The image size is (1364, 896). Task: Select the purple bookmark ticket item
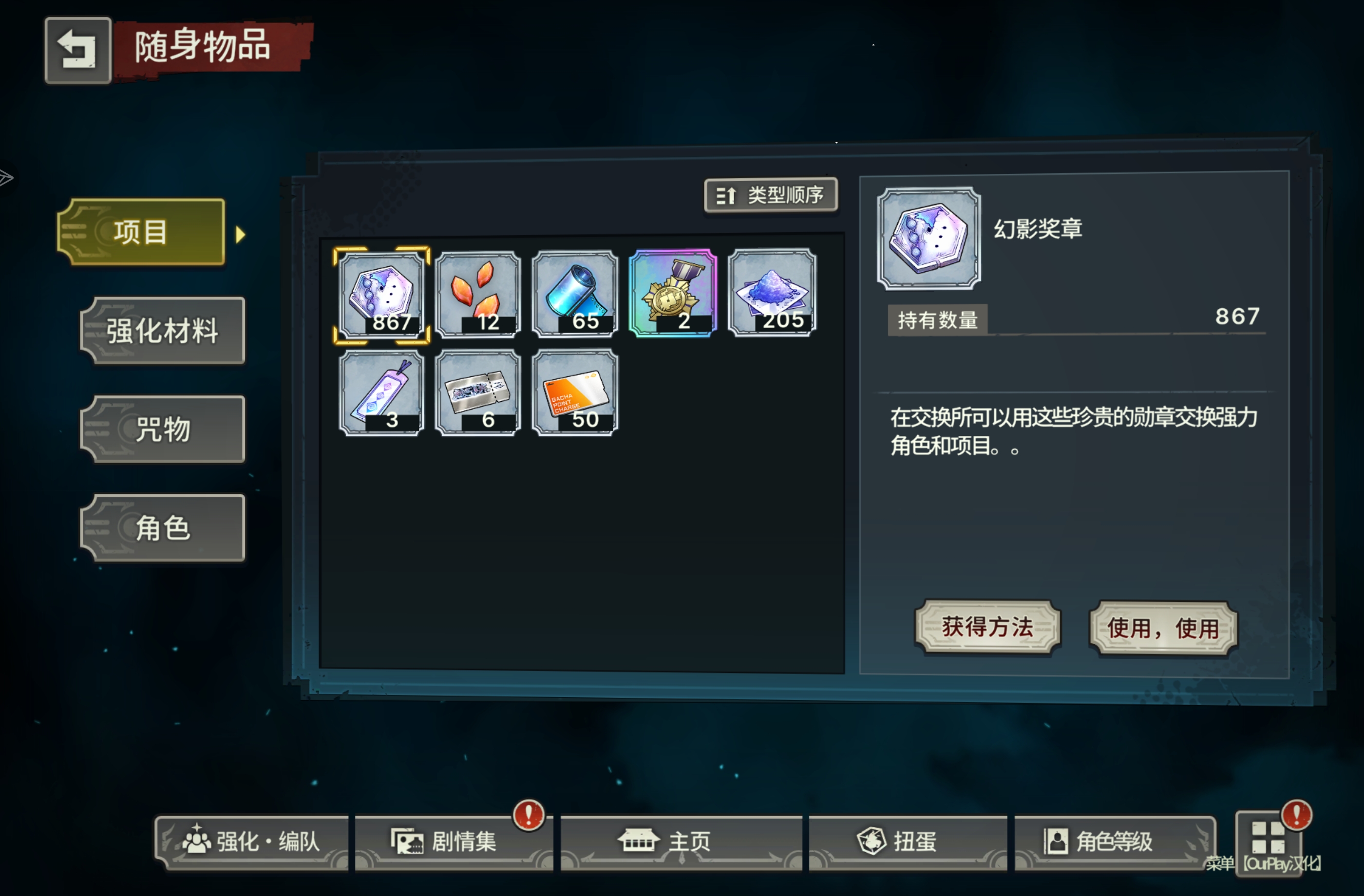(x=382, y=393)
